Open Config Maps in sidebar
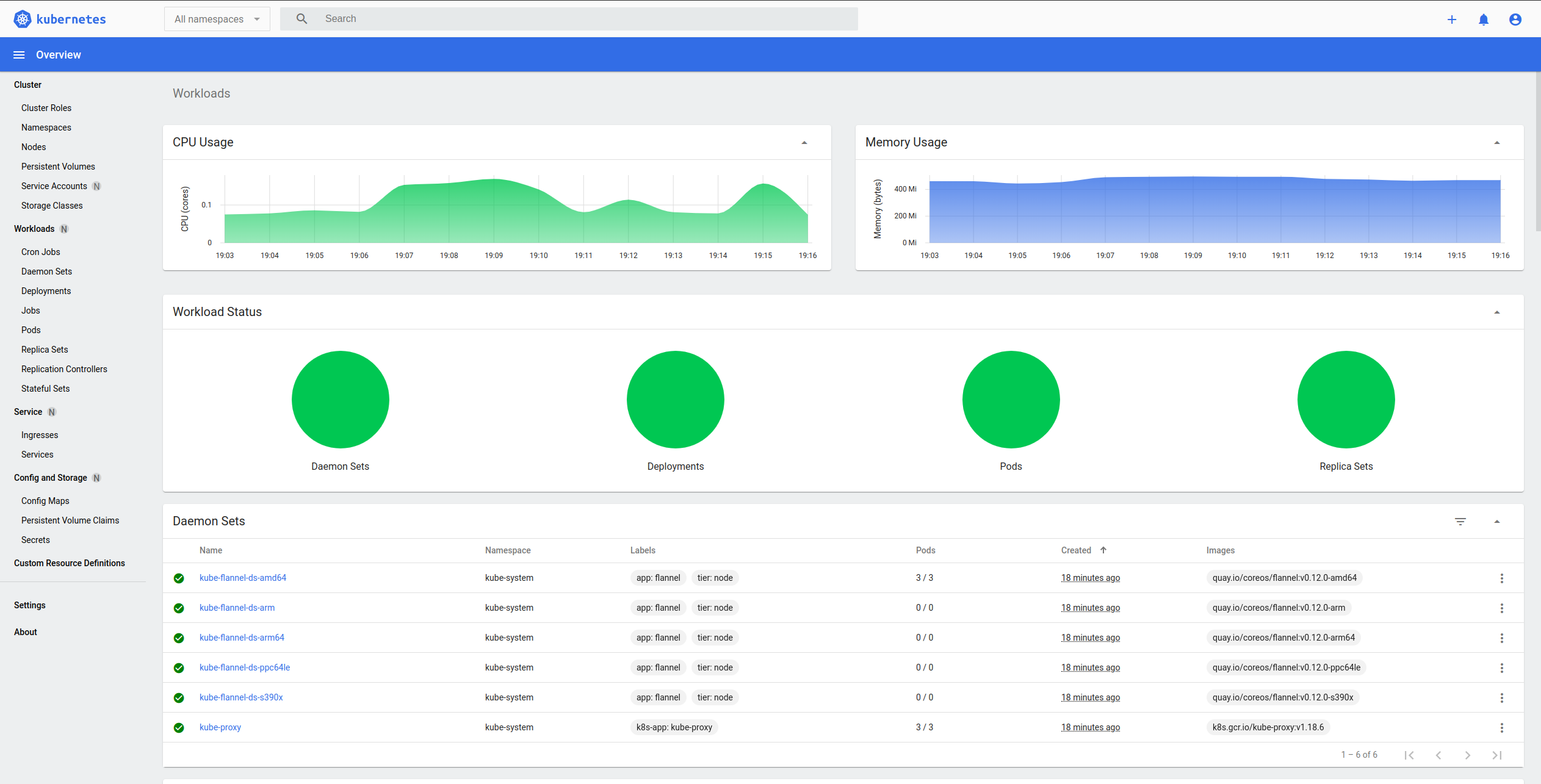This screenshot has width=1541, height=784. coord(45,501)
